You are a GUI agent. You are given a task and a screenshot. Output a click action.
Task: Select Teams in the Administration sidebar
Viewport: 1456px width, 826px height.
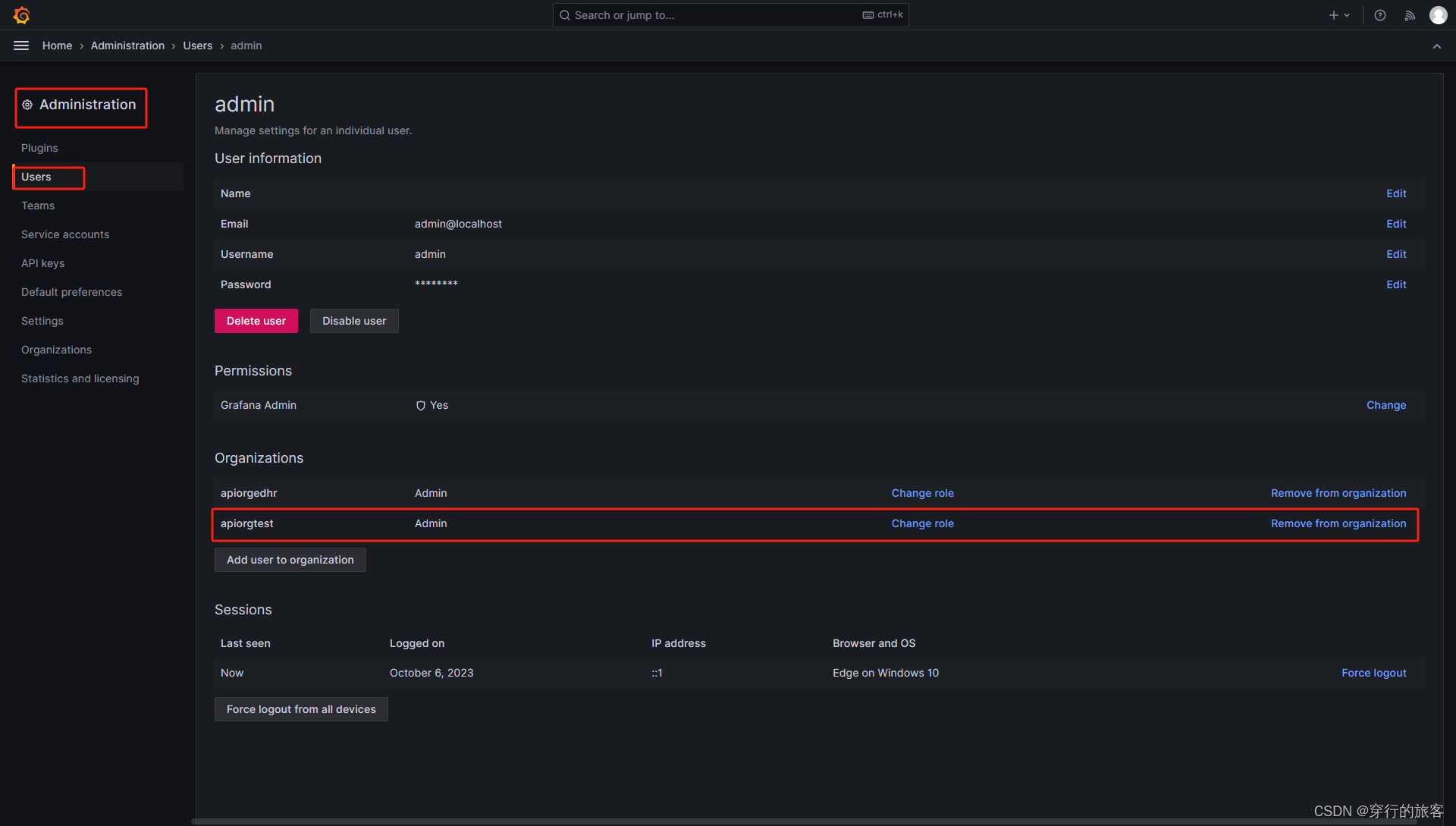click(x=37, y=205)
